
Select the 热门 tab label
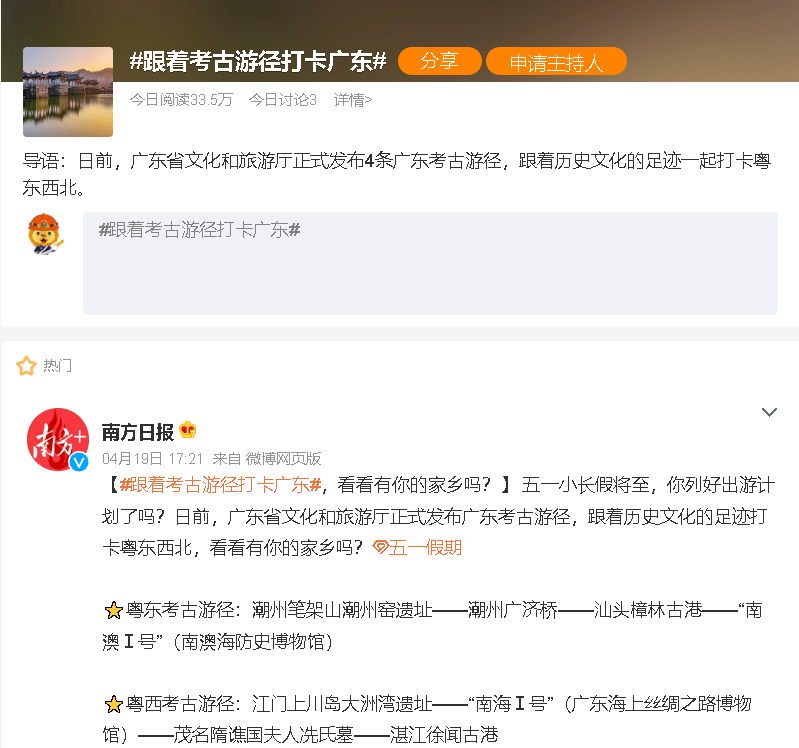click(x=58, y=366)
